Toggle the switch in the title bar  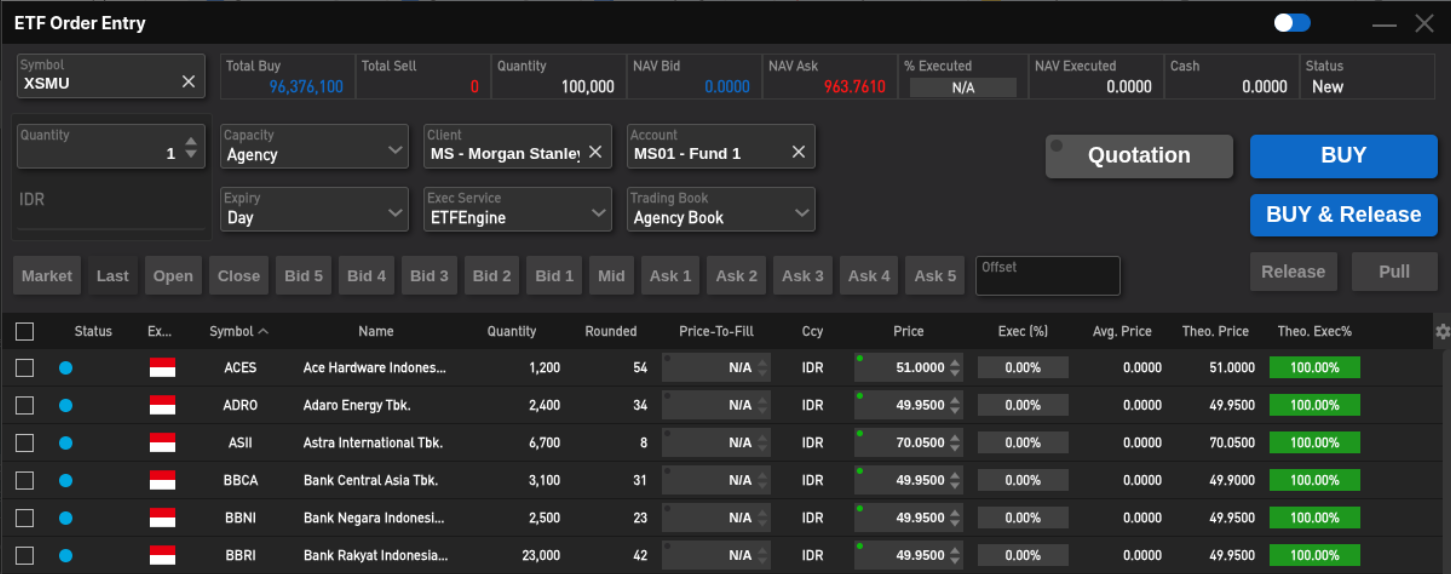1292,23
